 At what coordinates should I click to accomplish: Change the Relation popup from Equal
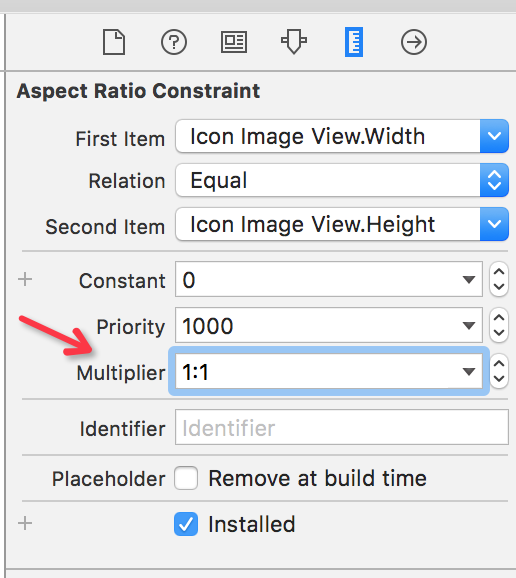click(x=342, y=180)
